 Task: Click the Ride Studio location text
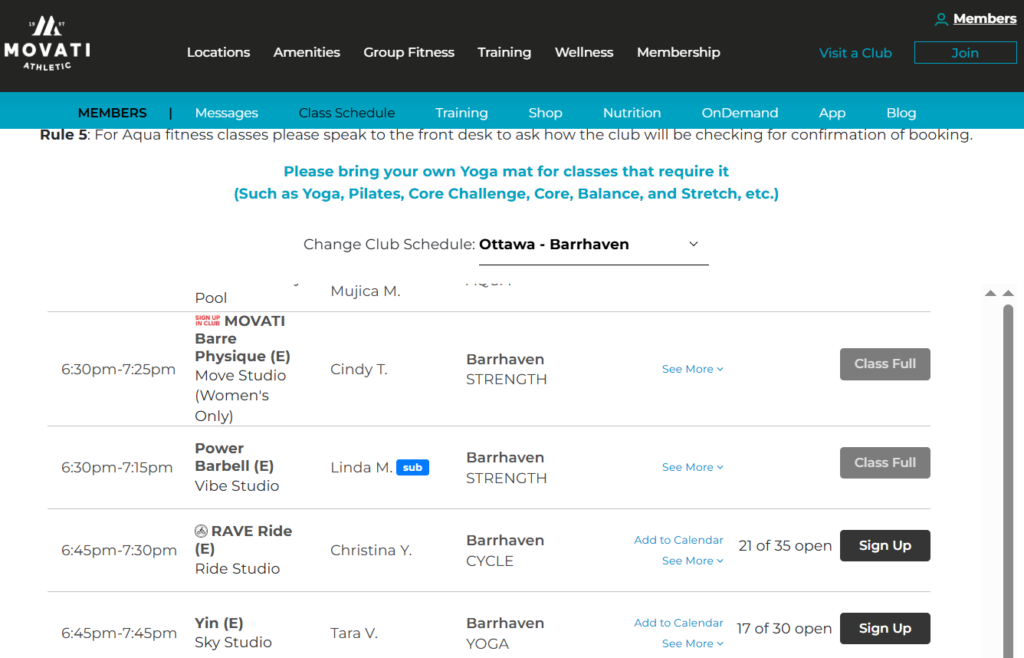point(237,569)
